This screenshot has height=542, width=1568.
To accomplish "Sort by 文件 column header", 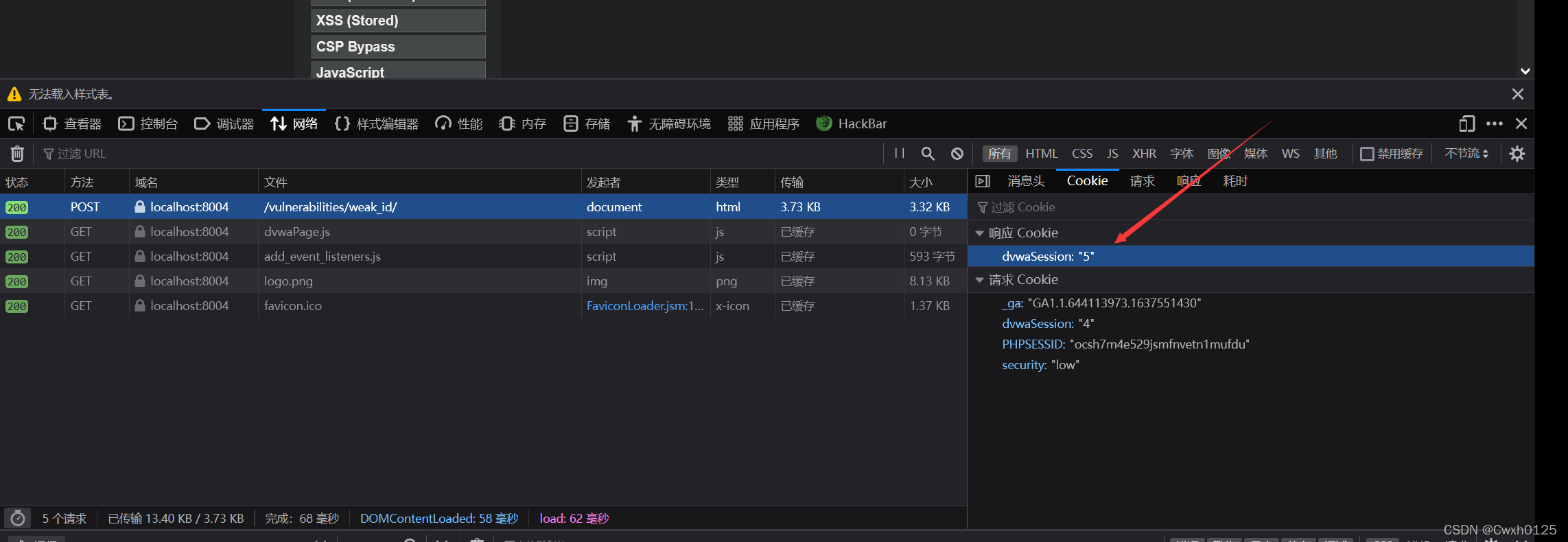I will coord(419,182).
